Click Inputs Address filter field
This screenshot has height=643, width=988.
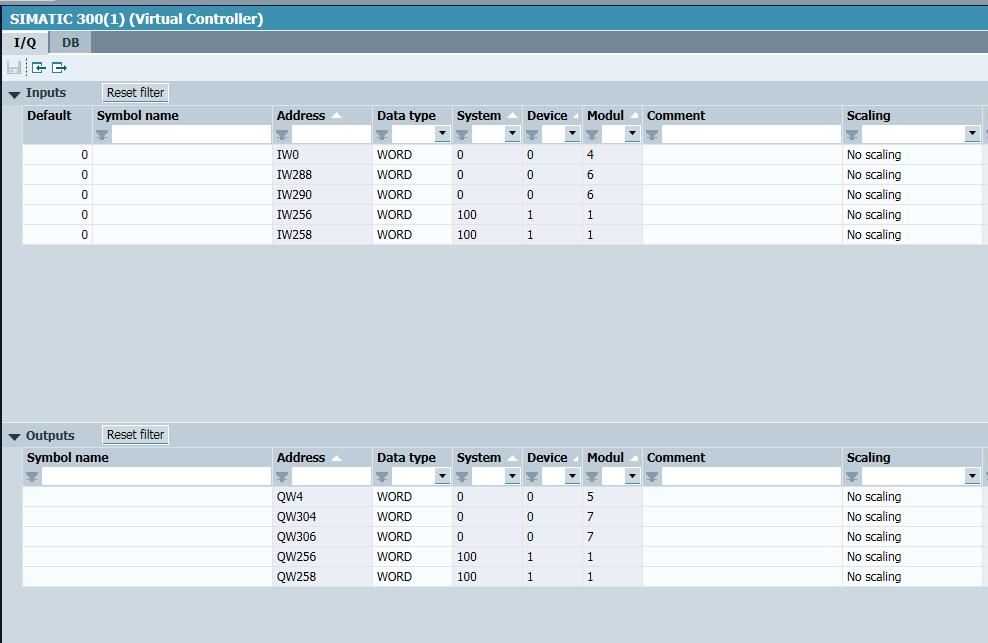click(331, 134)
